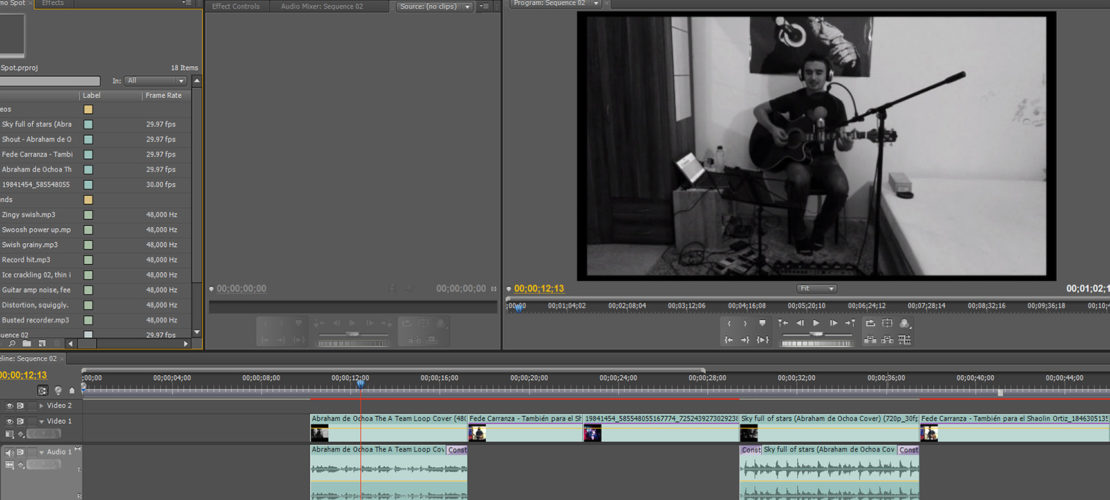Click the timeline playhead at 00;00;12;13

coord(361,381)
